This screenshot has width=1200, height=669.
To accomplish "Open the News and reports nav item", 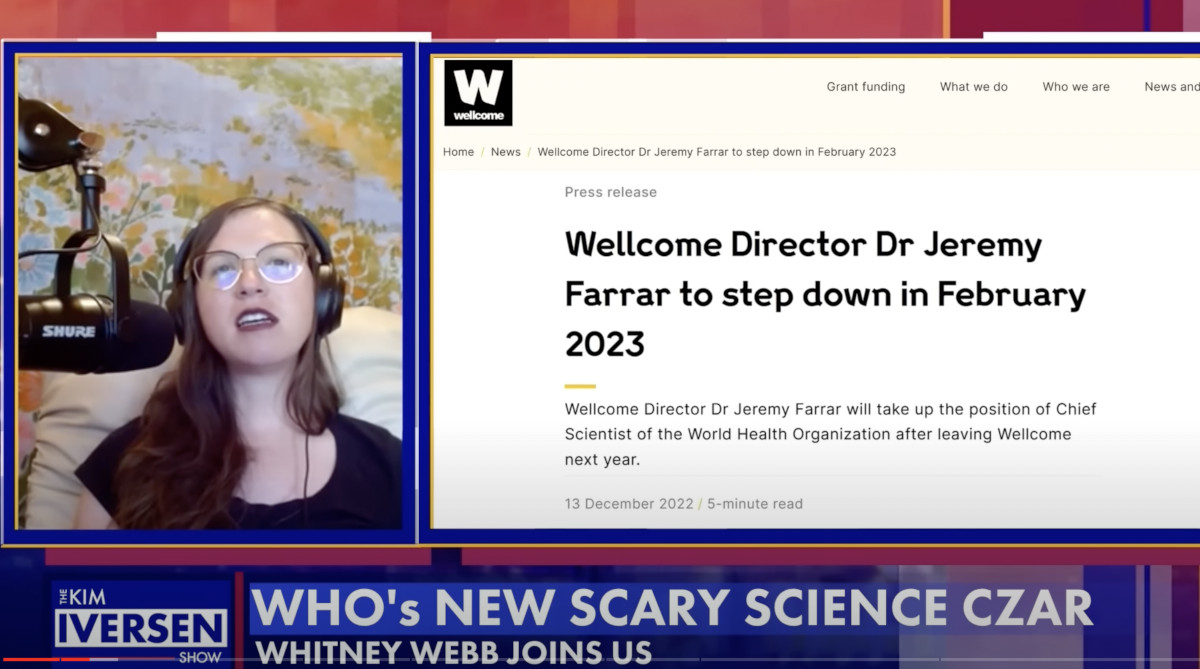I will click(x=1172, y=87).
